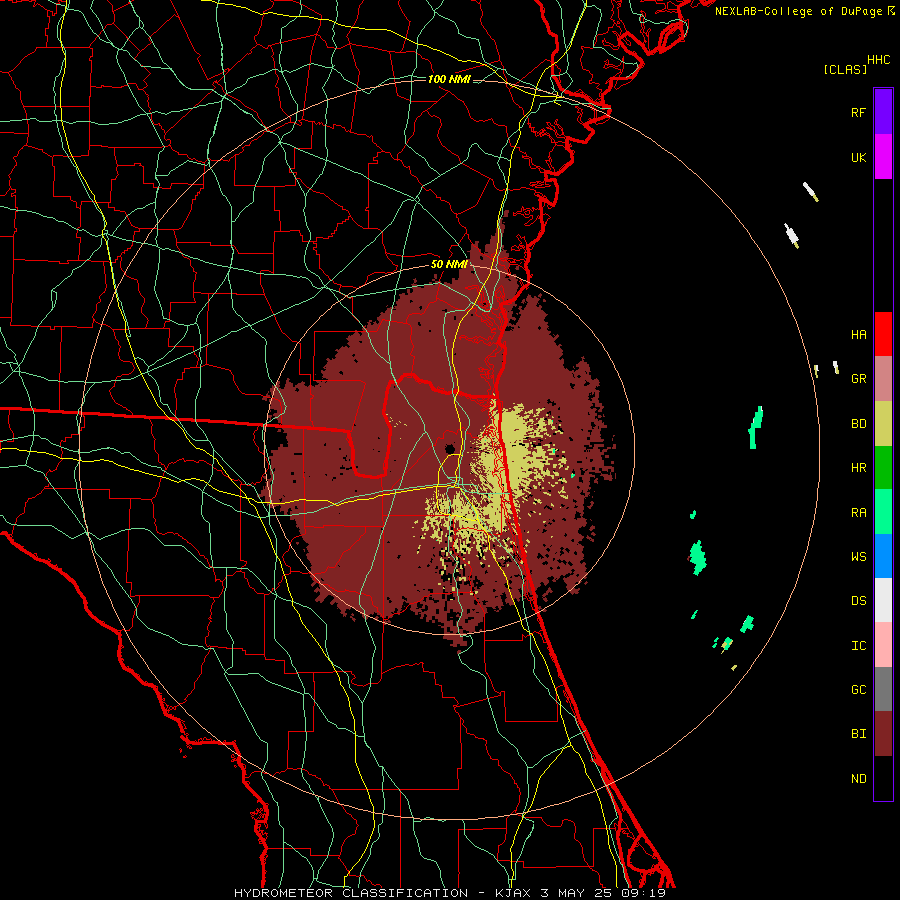
Task: Click the BI brown legend swatch
Action: point(883,734)
